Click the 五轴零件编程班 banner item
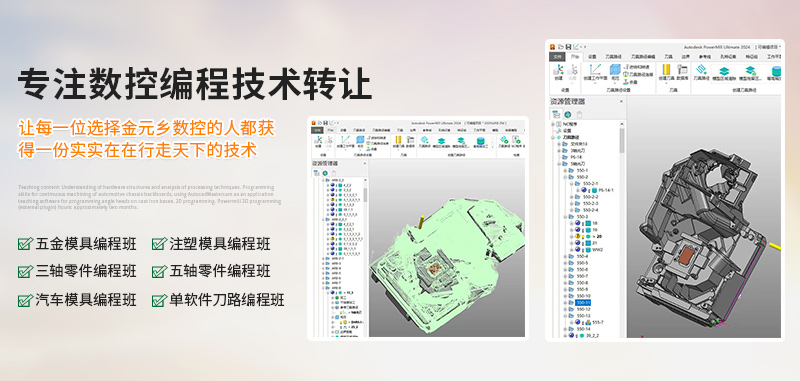Screen dimensions: 800x381 tap(211, 271)
